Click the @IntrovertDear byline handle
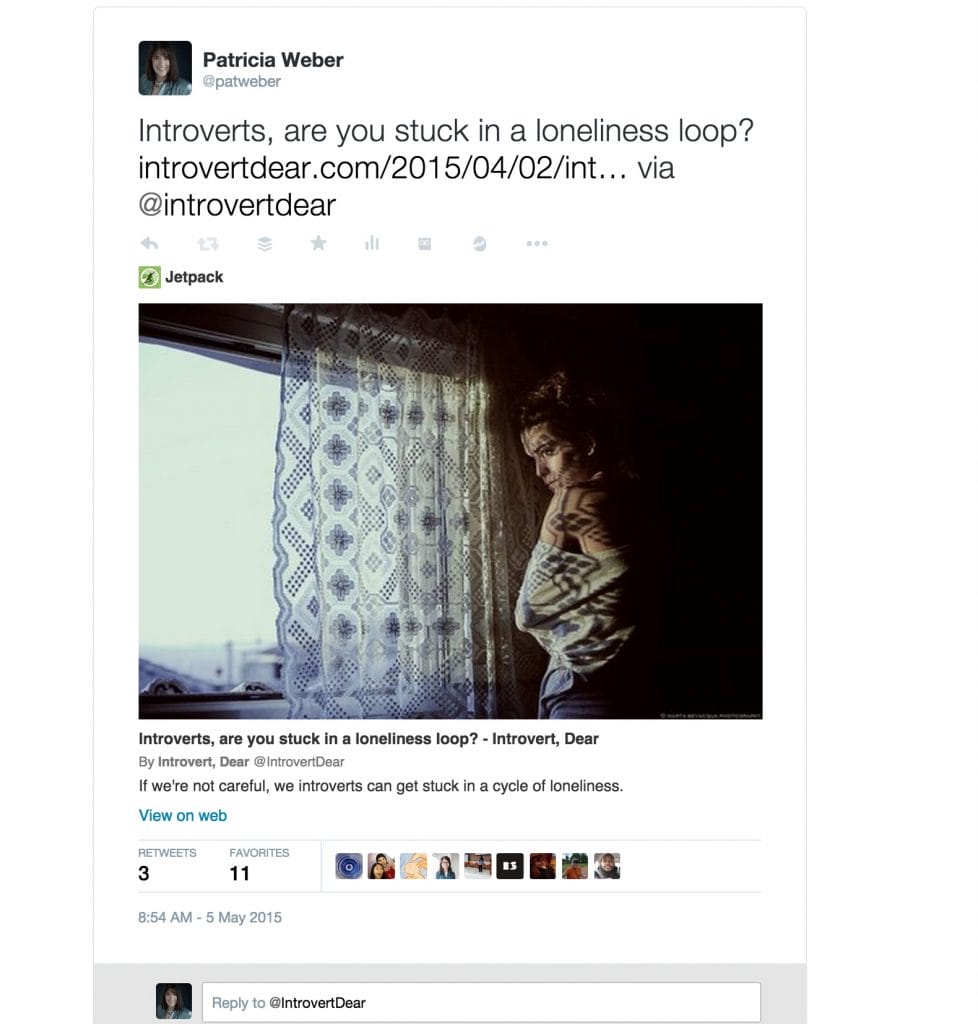 298,762
